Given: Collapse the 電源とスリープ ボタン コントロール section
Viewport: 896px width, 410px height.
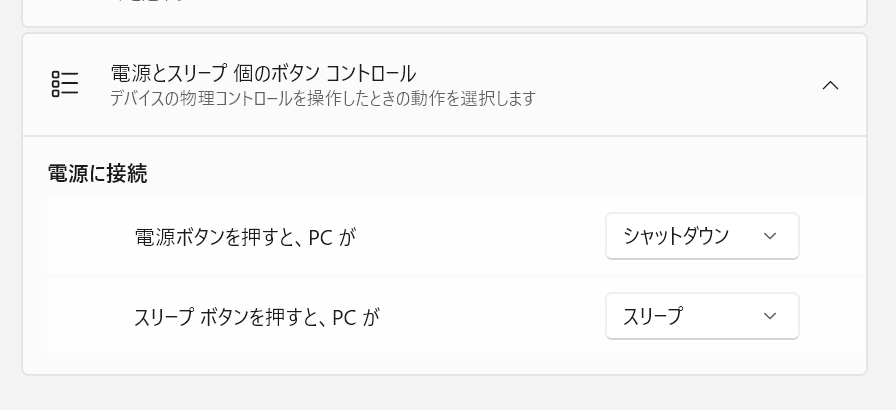Looking at the screenshot, I should pos(830,86).
